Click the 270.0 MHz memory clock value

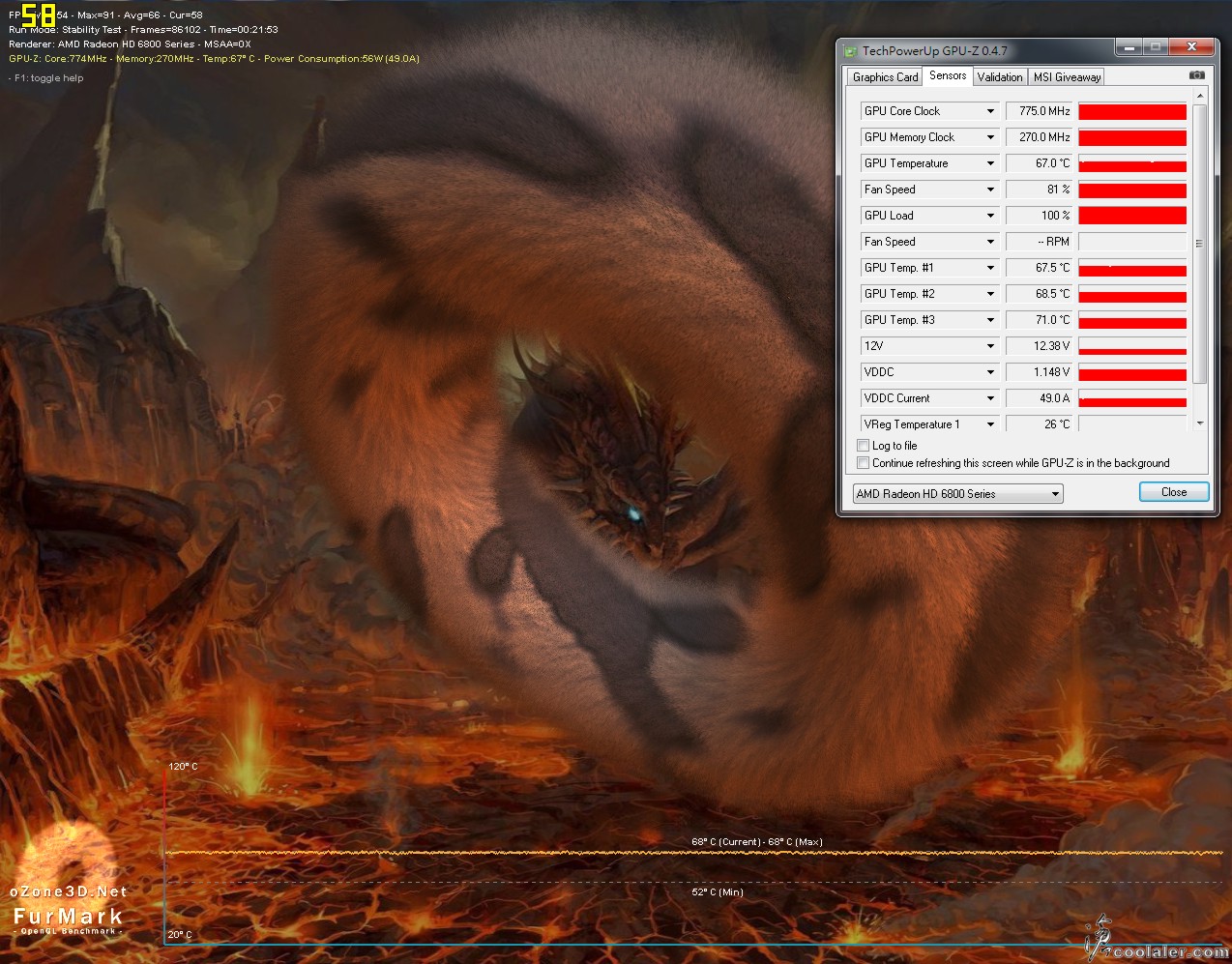(x=1040, y=137)
